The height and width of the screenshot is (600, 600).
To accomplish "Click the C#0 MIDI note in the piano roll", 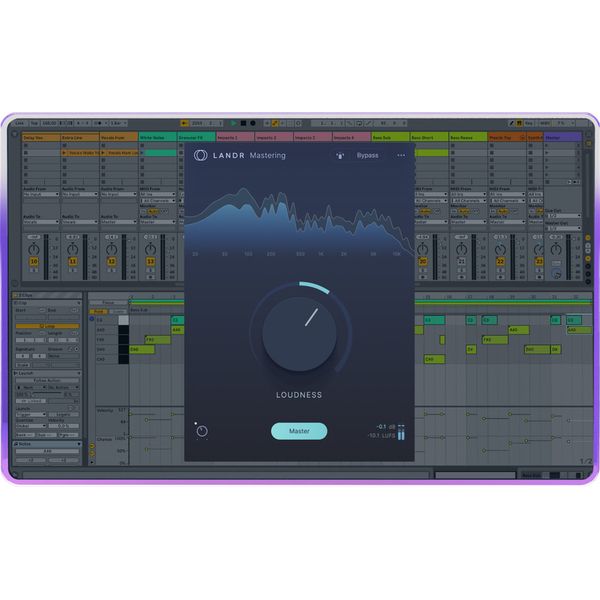I will point(434,359).
